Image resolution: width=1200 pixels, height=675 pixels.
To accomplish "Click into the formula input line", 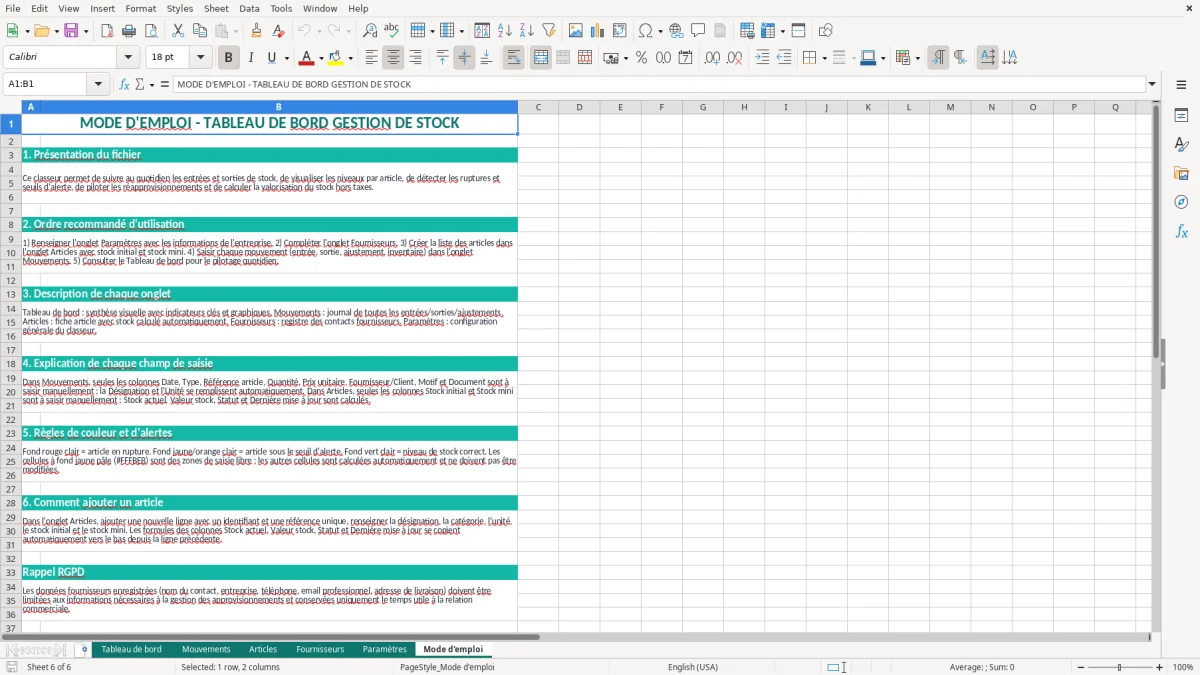I will point(659,85).
